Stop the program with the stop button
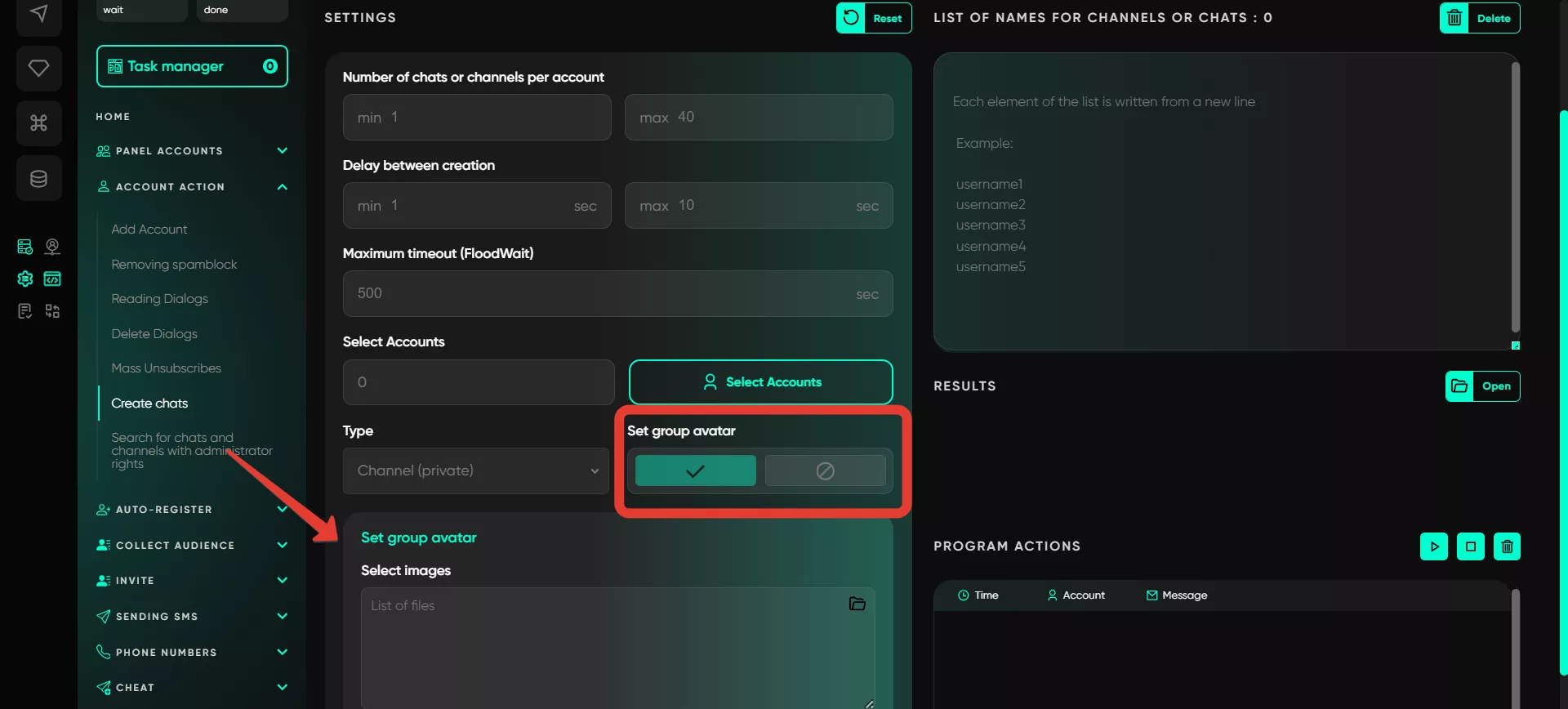This screenshot has height=709, width=1568. tap(1471, 546)
